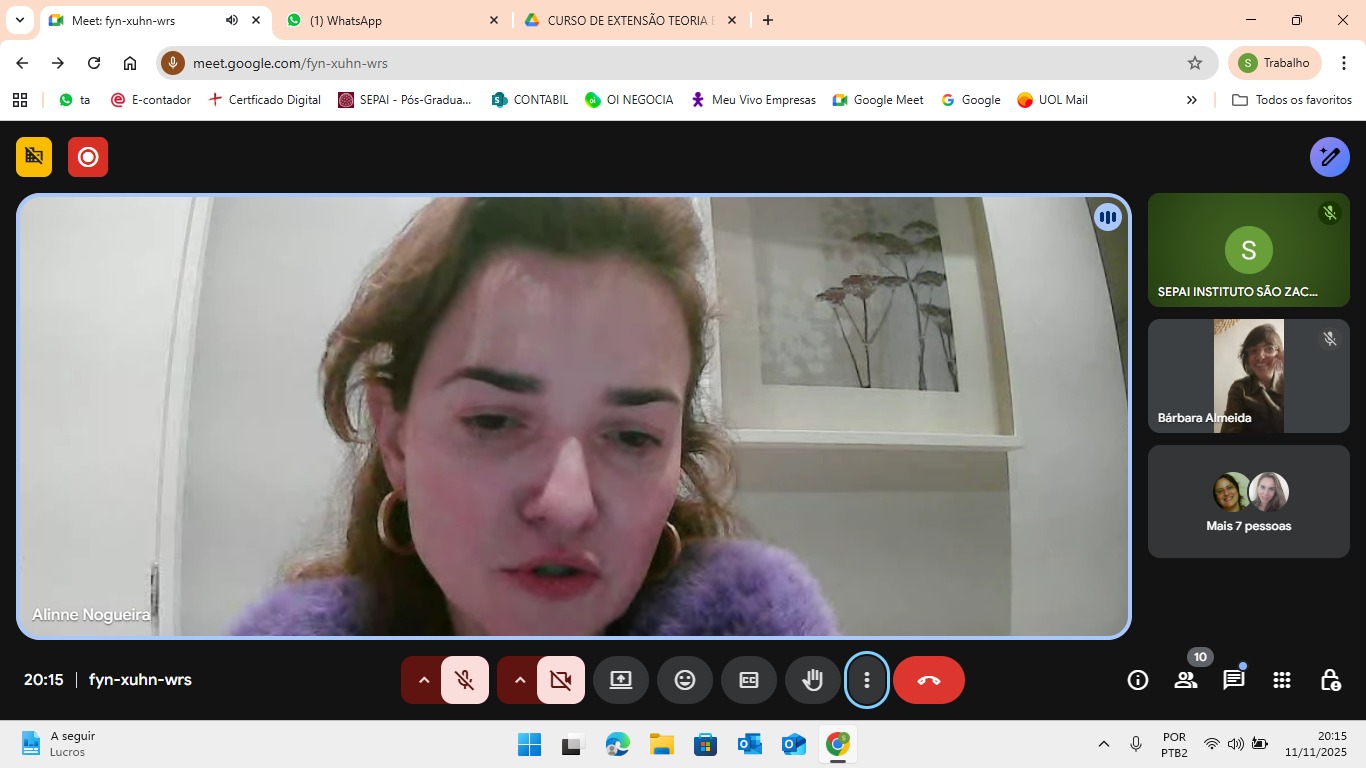
Task: Toggle closed captions
Action: point(748,680)
